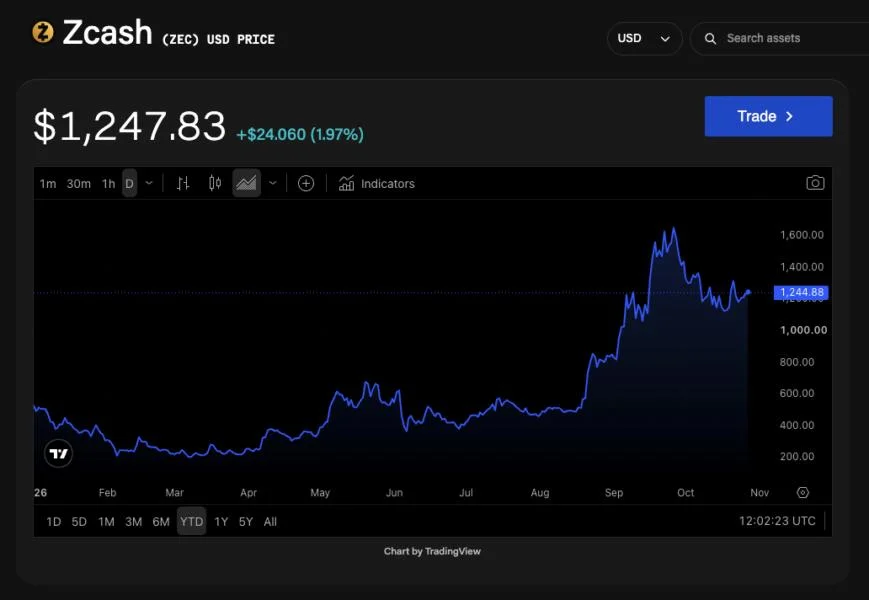This screenshot has width=869, height=600.
Task: Expand the chart style dropdown arrow
Action: pyautogui.click(x=273, y=183)
